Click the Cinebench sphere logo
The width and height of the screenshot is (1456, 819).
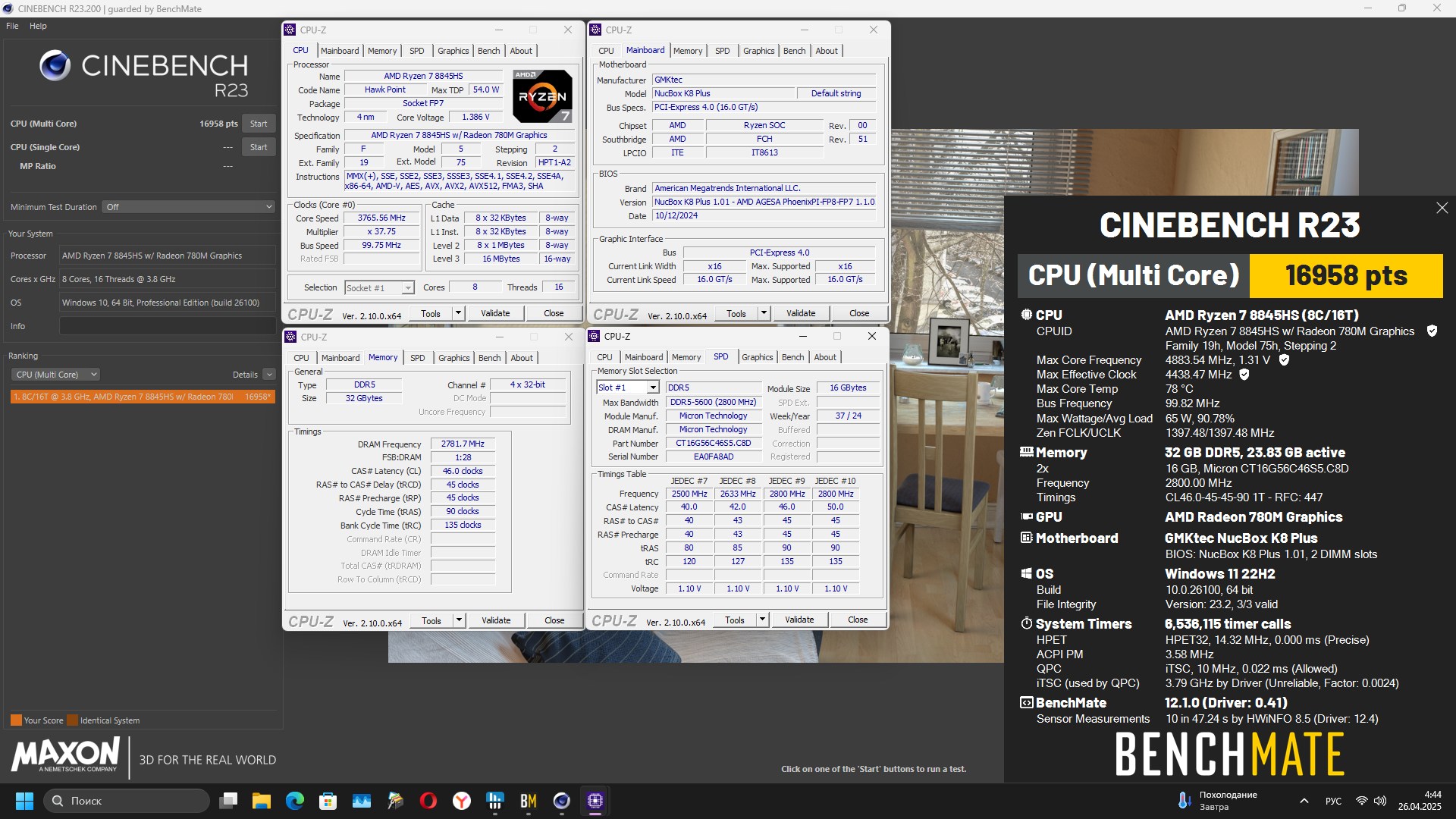point(55,66)
